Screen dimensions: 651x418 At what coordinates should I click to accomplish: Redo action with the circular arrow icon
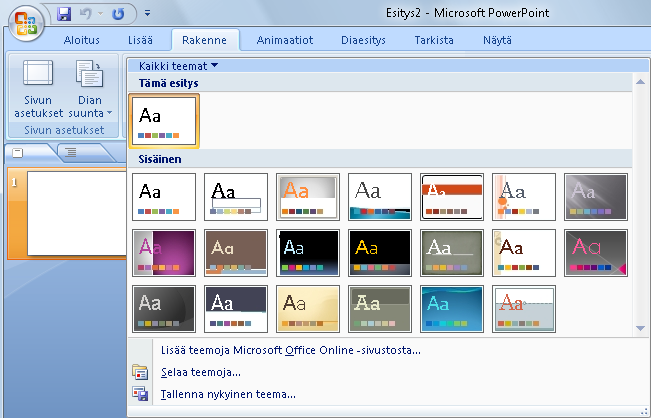[118, 14]
